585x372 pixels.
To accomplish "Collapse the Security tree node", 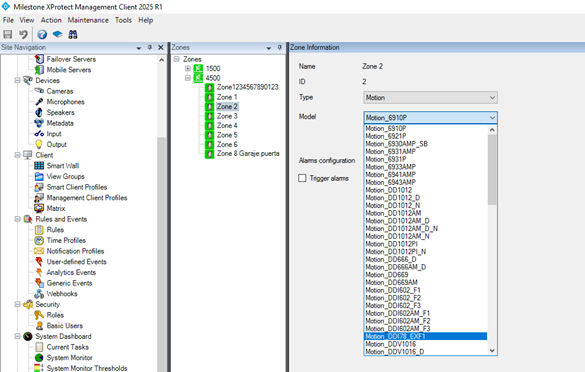I will tap(17, 304).
